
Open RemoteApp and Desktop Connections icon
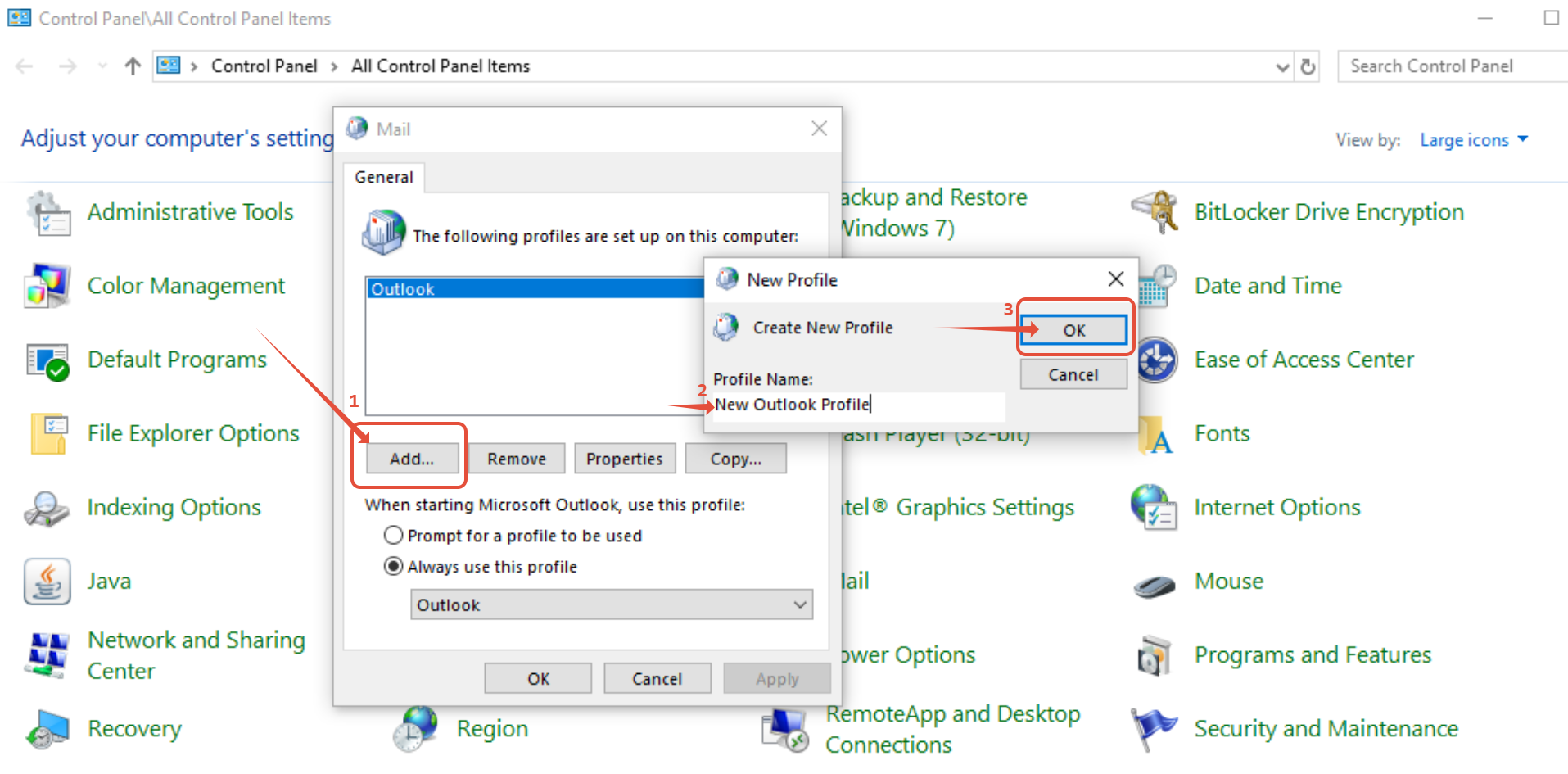pos(785,729)
